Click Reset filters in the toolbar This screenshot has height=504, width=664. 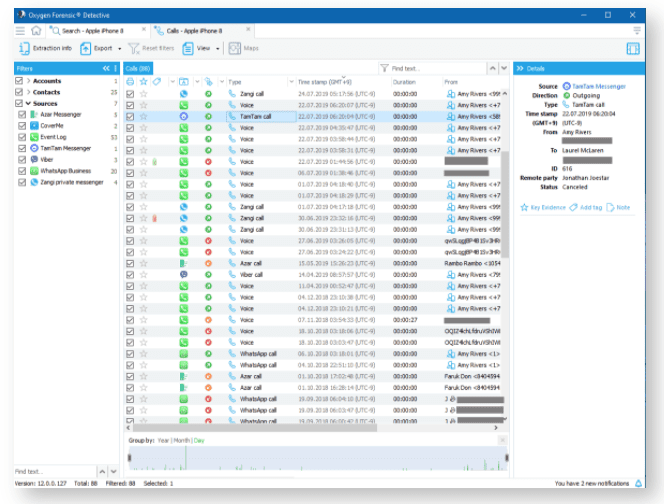click(151, 48)
